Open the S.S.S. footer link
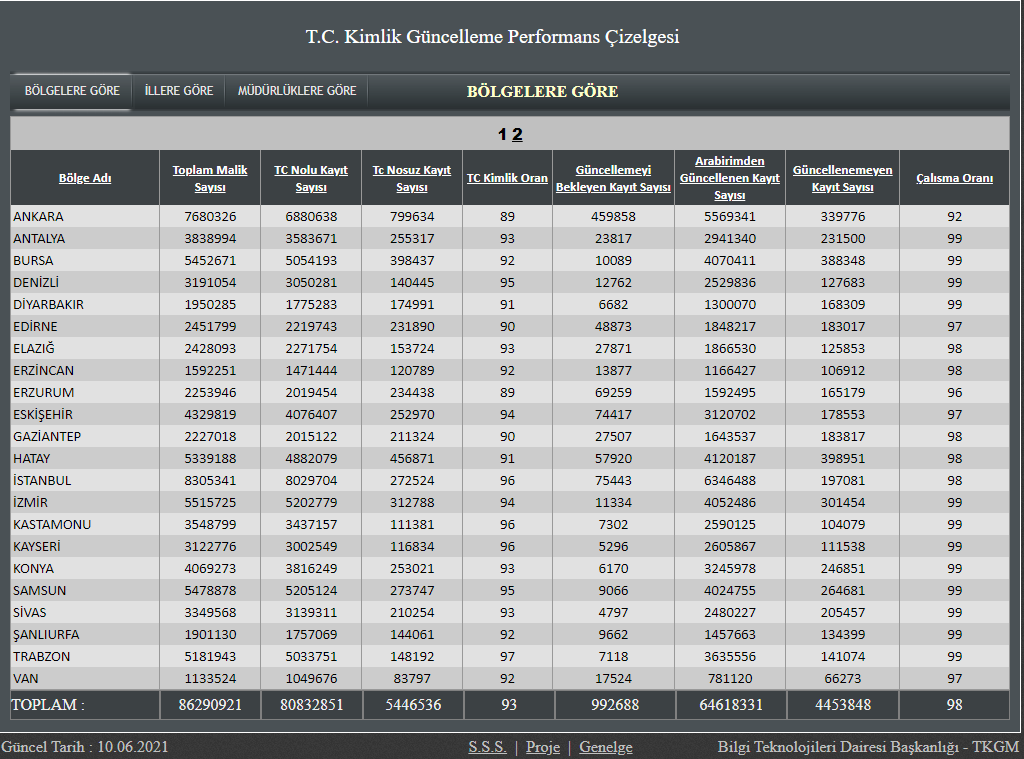The image size is (1024, 759). pos(487,747)
